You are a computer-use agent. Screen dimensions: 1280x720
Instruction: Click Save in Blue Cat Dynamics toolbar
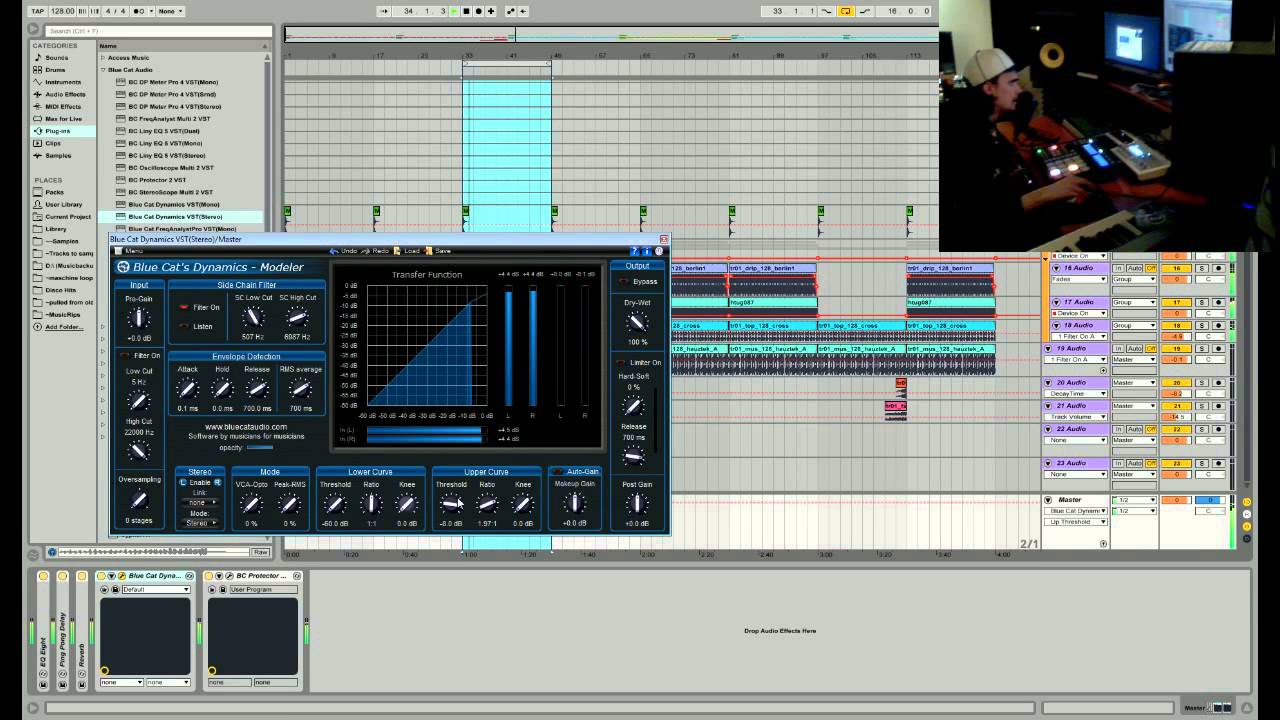point(438,251)
